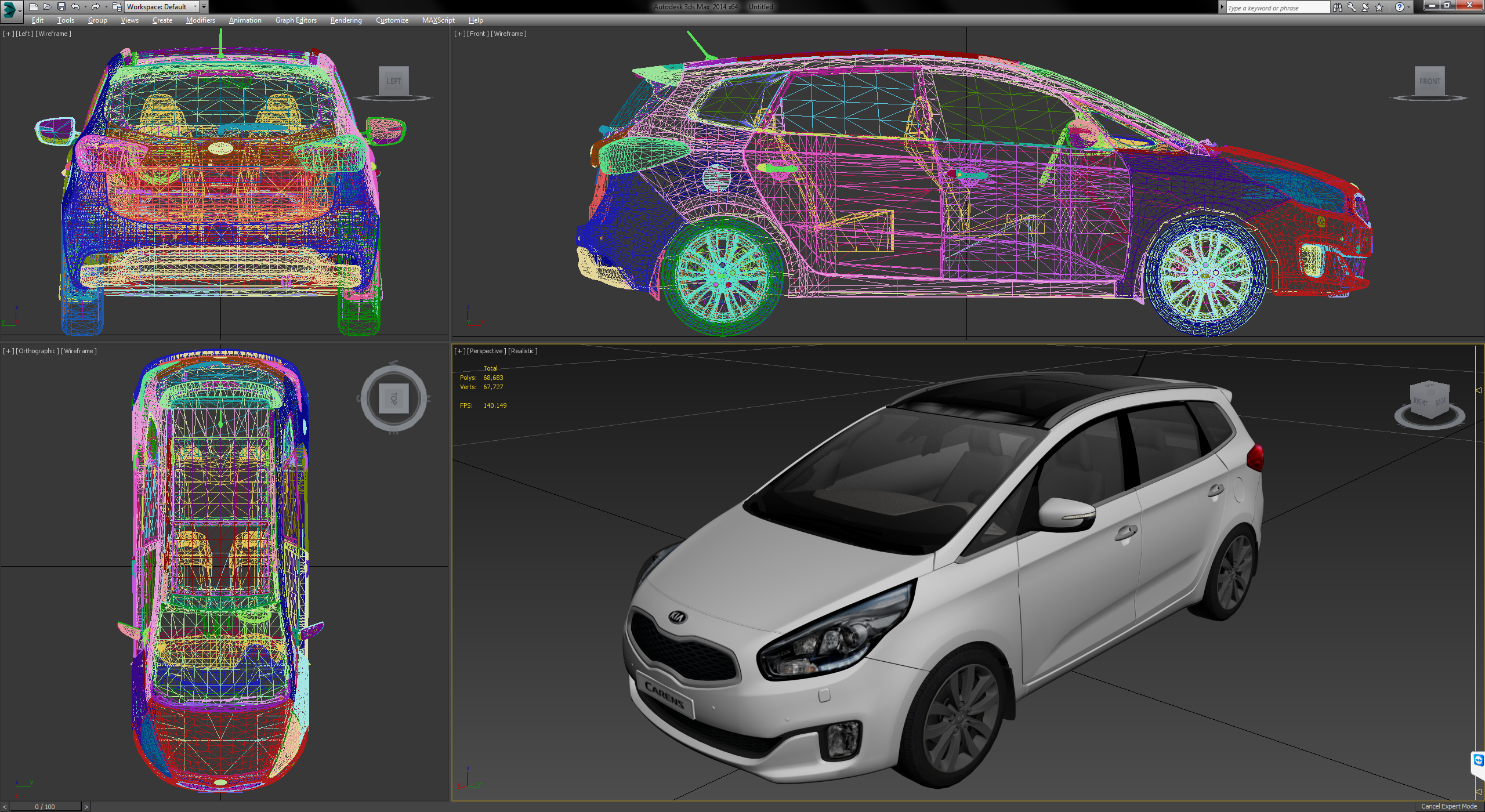Click Cancel Expert Mode button
Screen dimensions: 1485x812
click(x=1448, y=806)
